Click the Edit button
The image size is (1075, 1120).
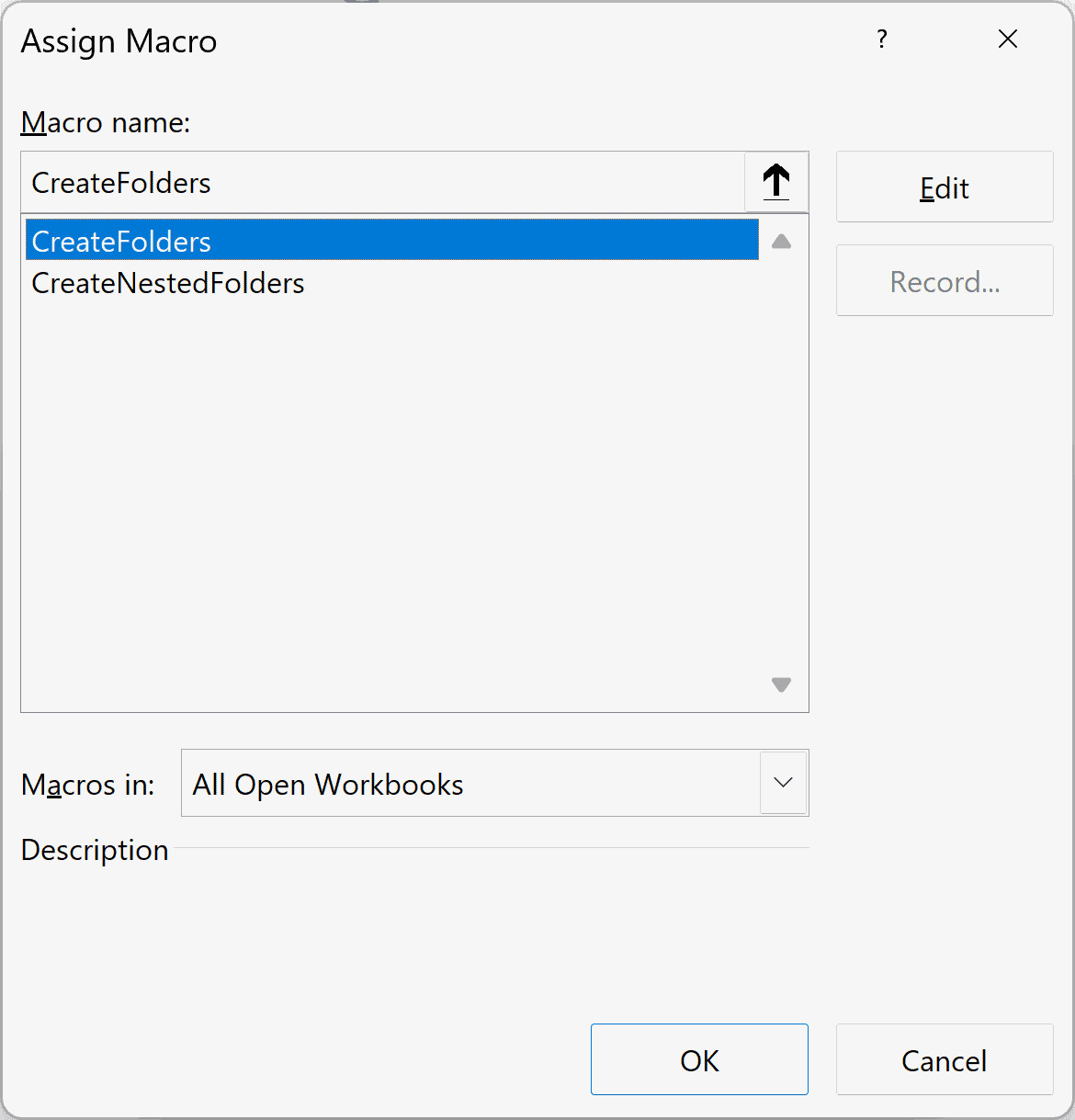pyautogui.click(x=944, y=187)
